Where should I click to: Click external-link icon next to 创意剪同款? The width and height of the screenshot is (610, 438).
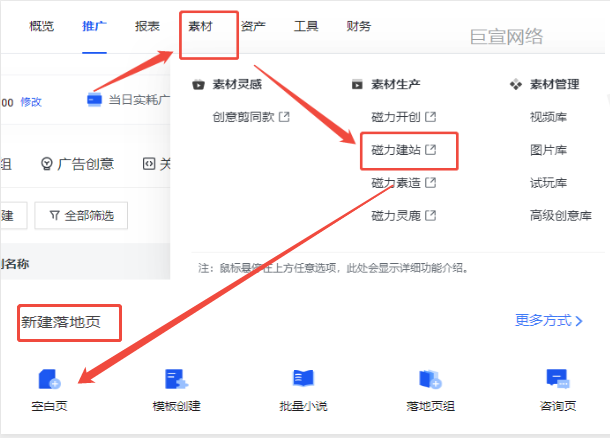tap(284, 117)
